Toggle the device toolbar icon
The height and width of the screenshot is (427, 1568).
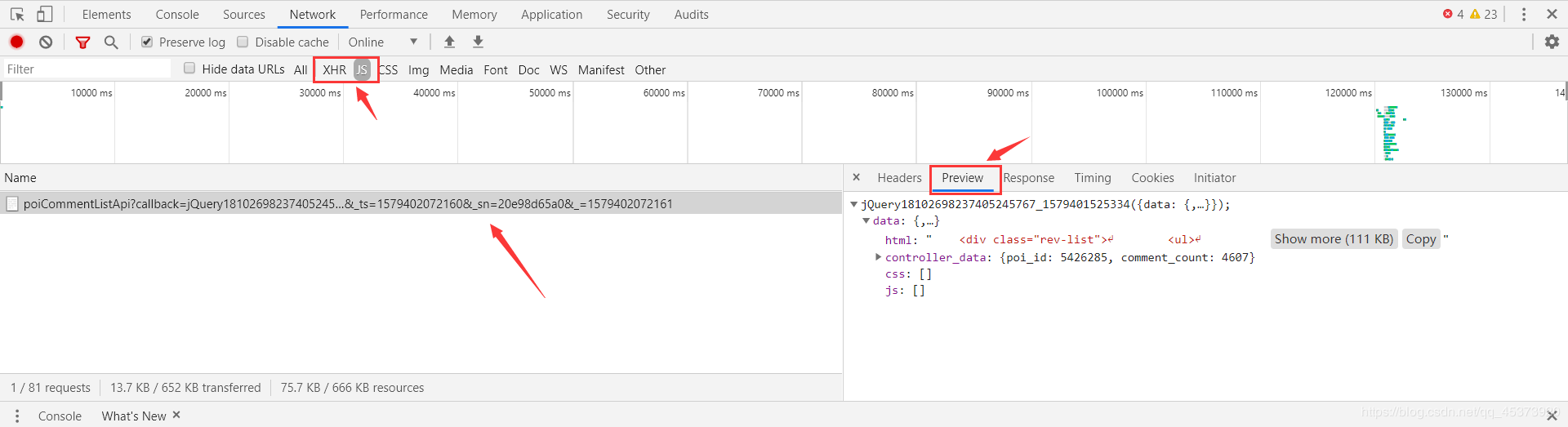[x=45, y=14]
